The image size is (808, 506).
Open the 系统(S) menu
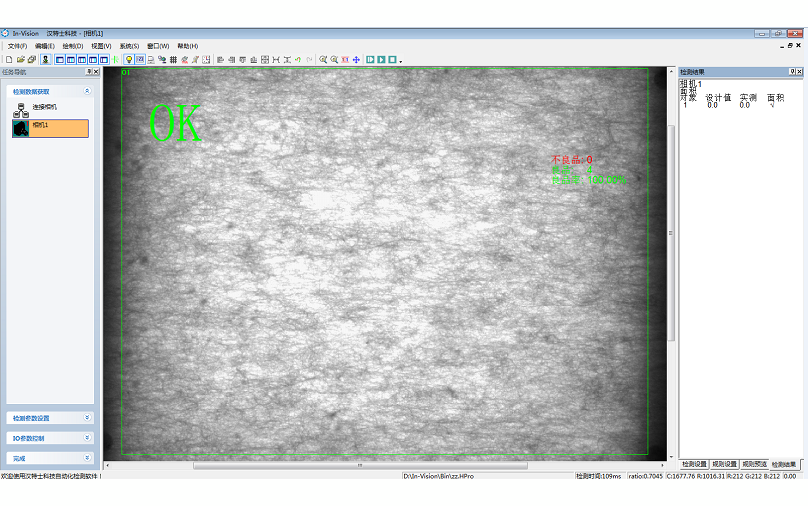pyautogui.click(x=129, y=46)
